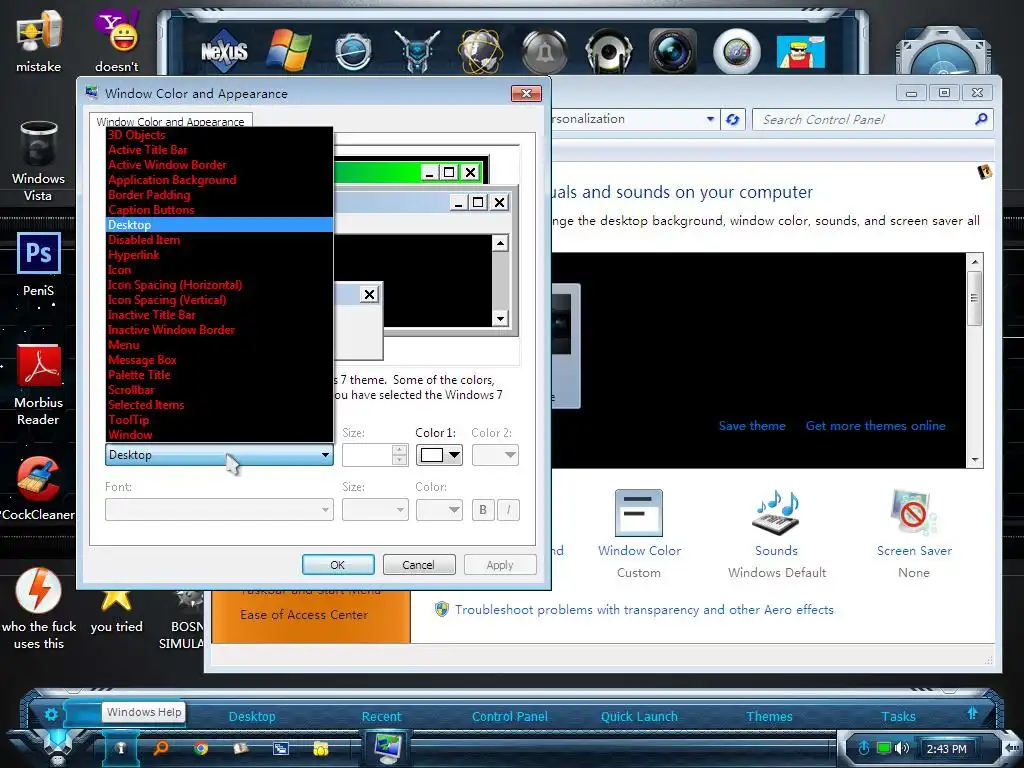Launch the Photoshop 'PeniS' desktop icon

click(39, 264)
